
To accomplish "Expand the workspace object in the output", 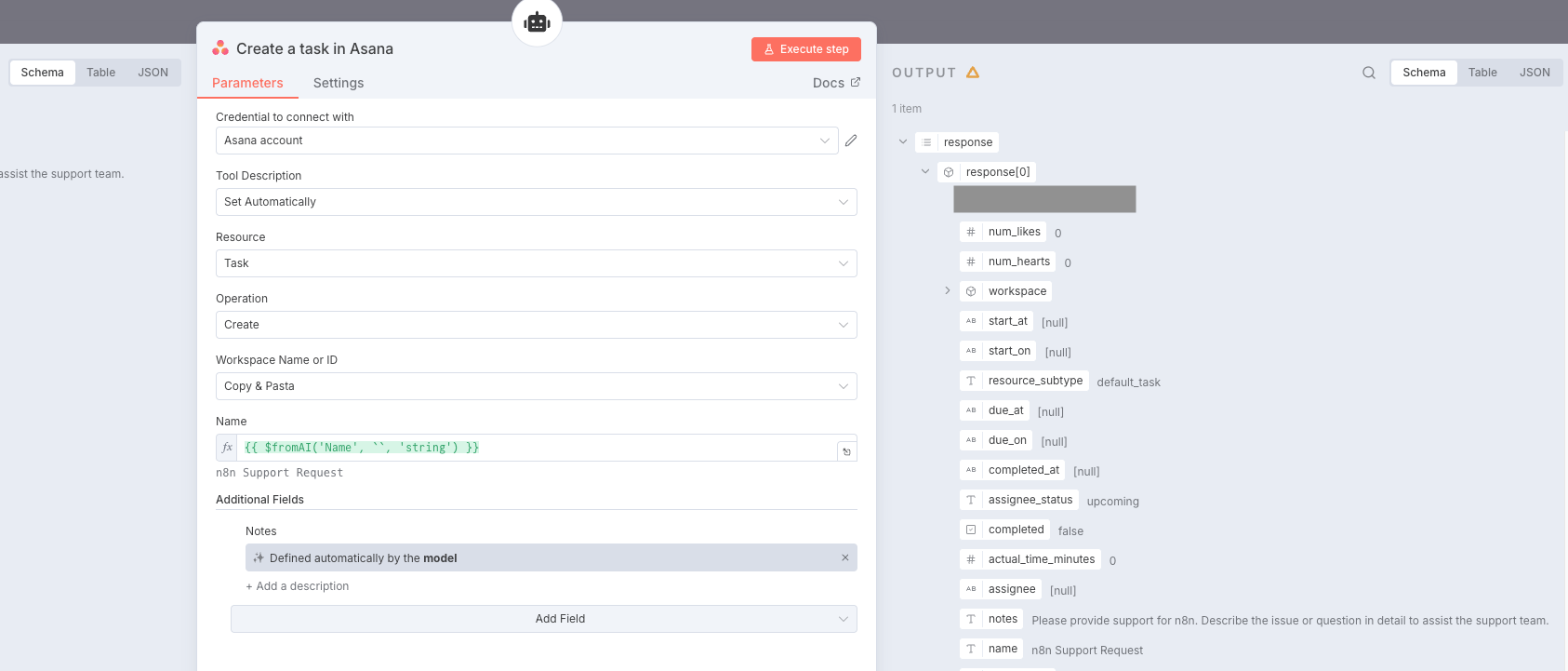I will [x=948, y=291].
